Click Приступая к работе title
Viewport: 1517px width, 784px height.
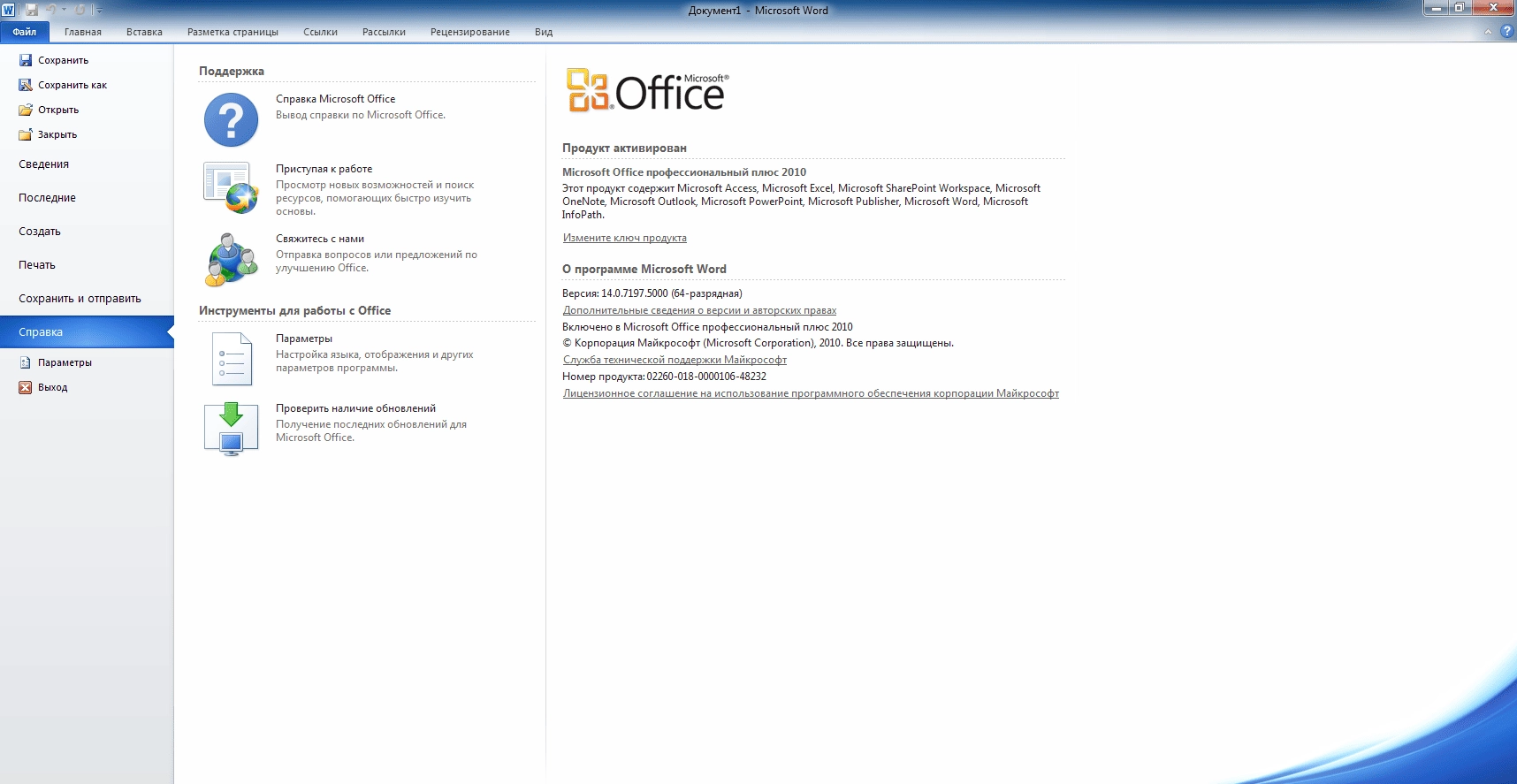tap(324, 169)
